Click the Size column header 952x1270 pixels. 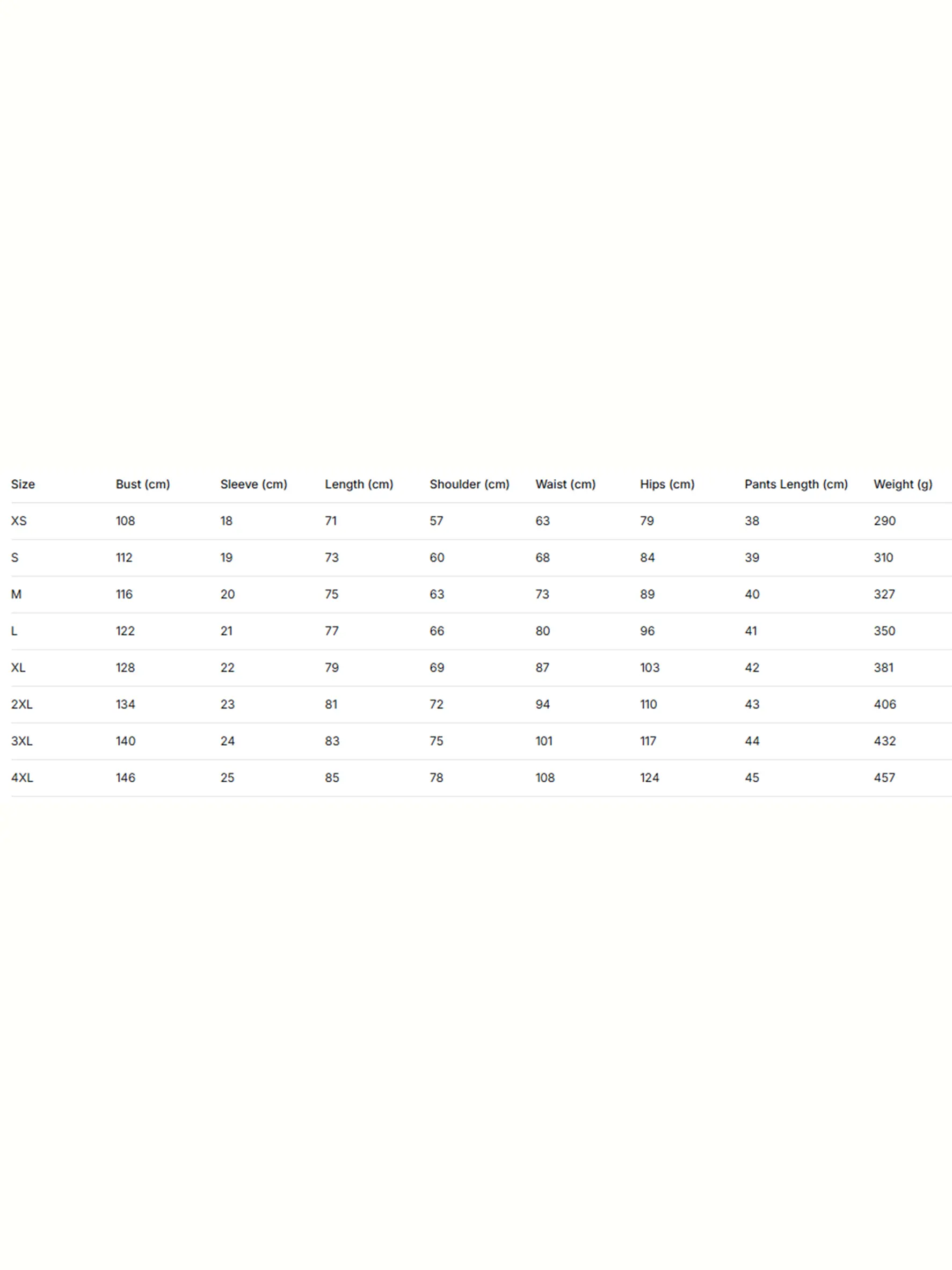pyautogui.click(x=23, y=484)
